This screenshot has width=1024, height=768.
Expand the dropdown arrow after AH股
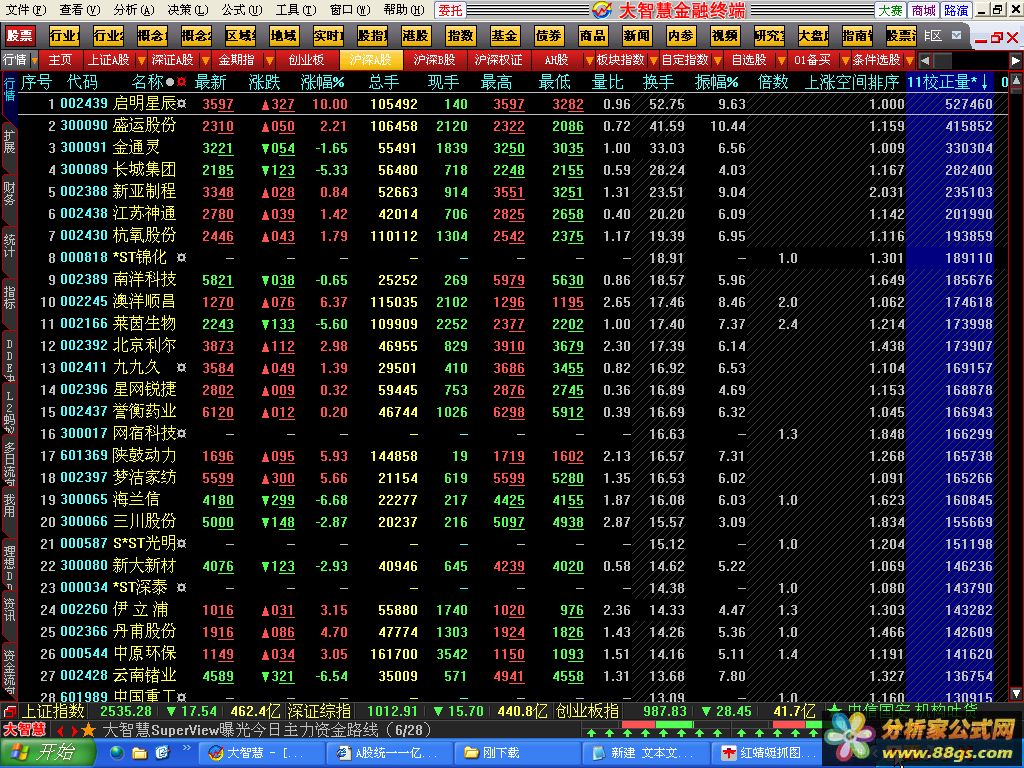click(x=589, y=61)
